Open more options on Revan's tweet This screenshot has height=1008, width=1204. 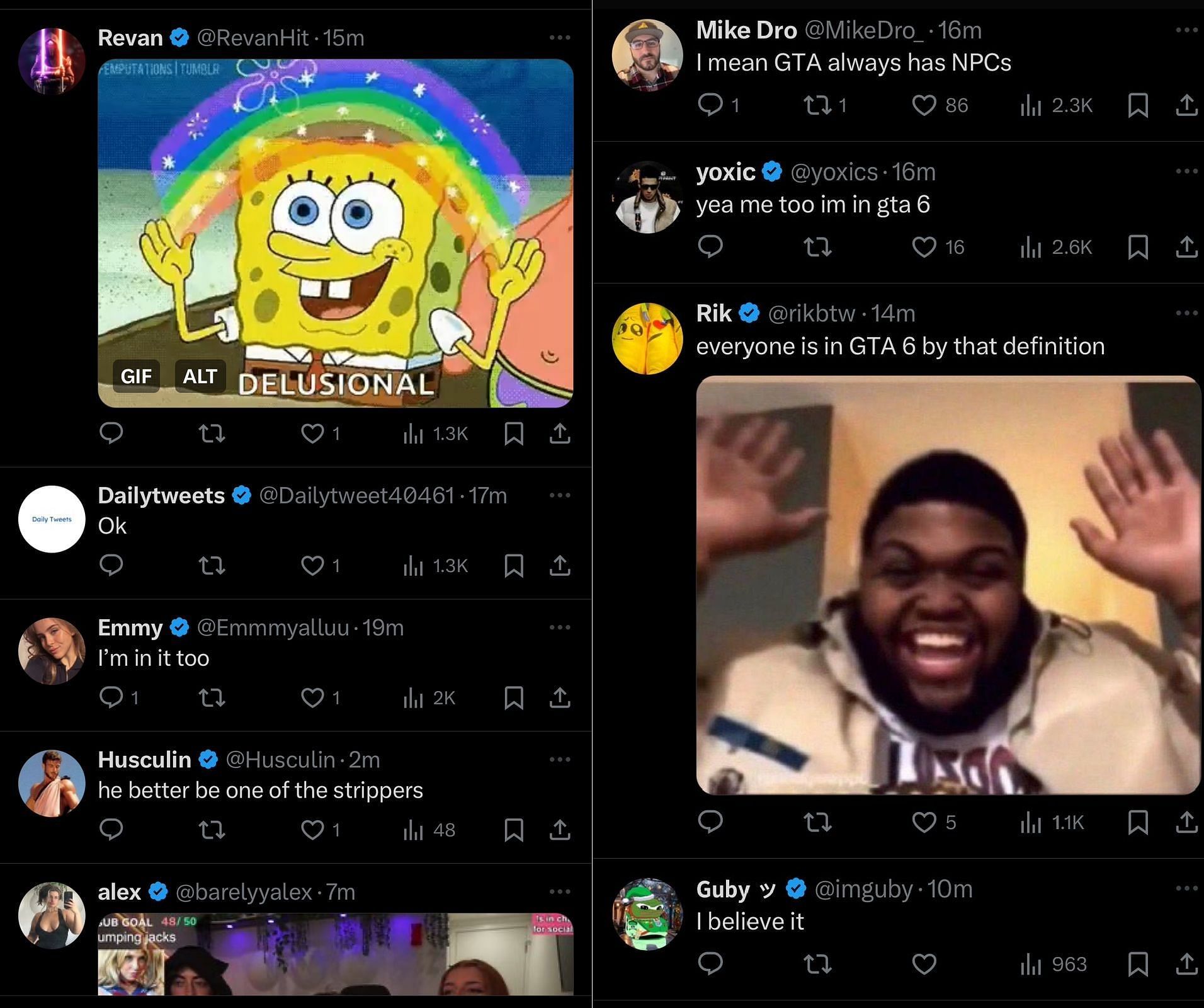pyautogui.click(x=559, y=38)
